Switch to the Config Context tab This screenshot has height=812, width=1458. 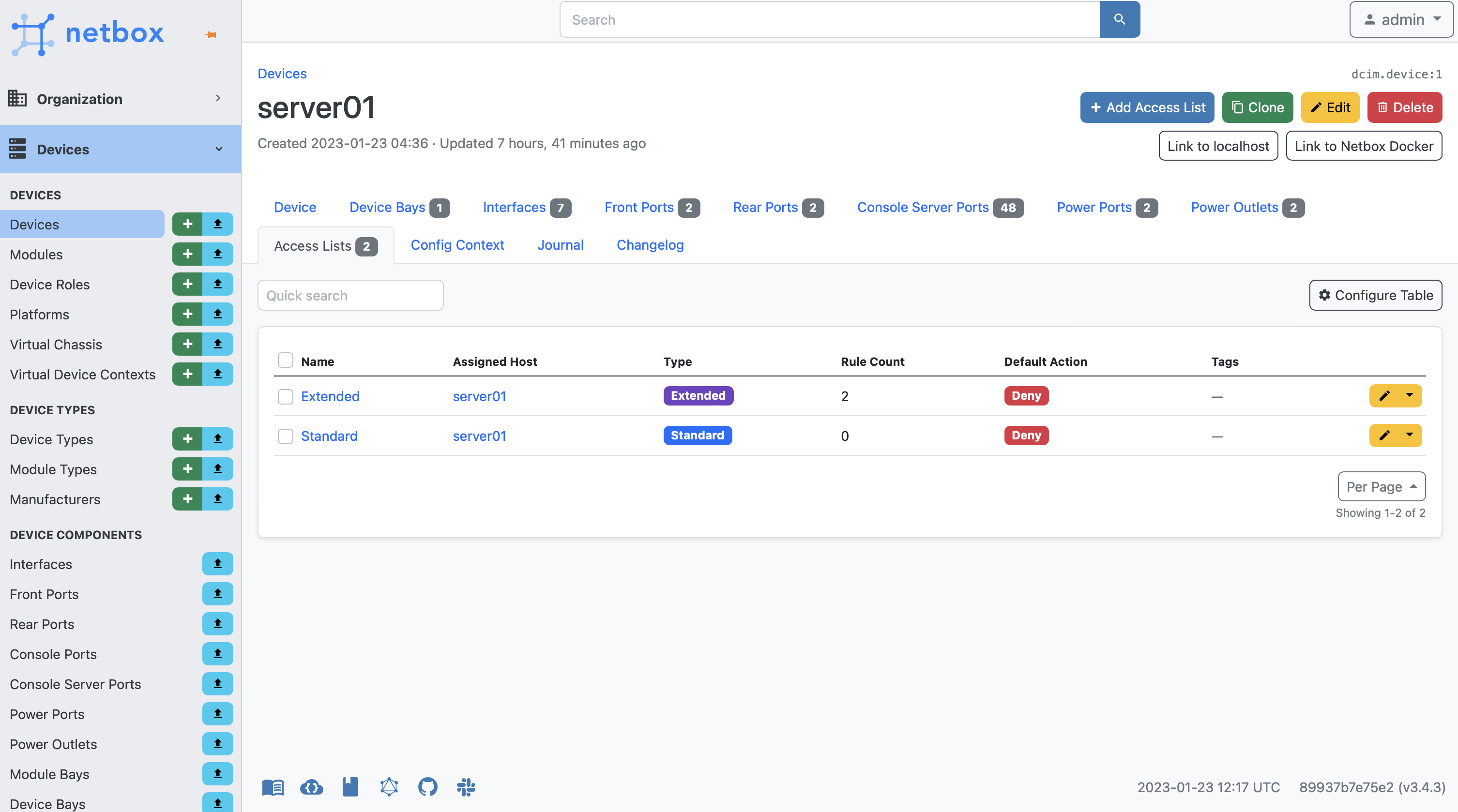(x=457, y=244)
